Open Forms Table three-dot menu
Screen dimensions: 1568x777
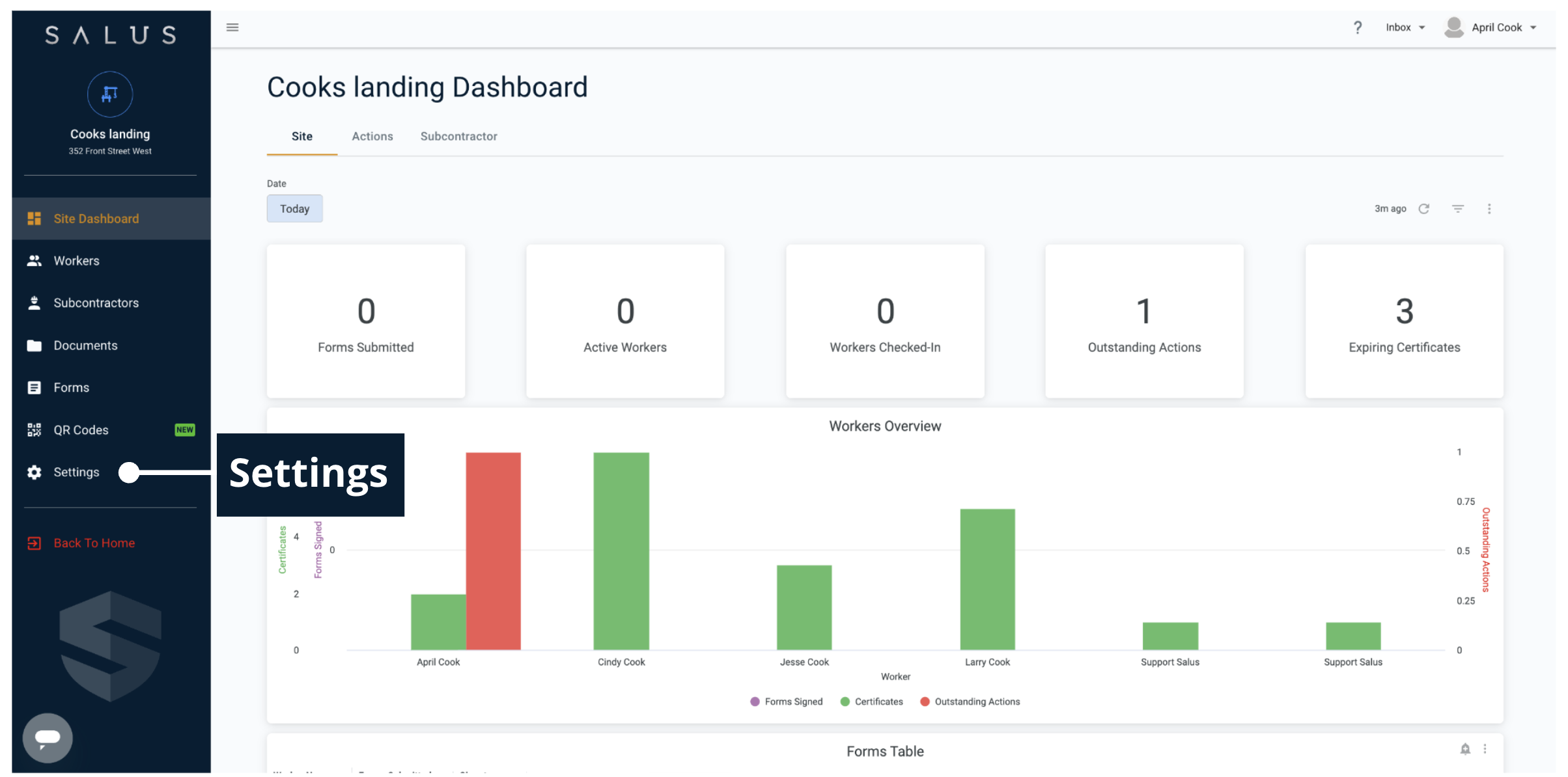(x=1485, y=749)
